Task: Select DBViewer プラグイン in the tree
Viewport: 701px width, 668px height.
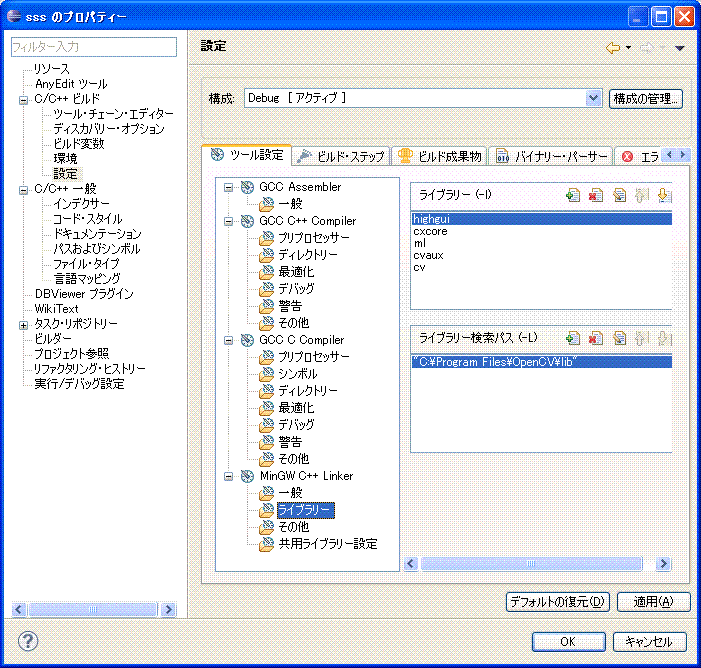Action: pos(84,294)
